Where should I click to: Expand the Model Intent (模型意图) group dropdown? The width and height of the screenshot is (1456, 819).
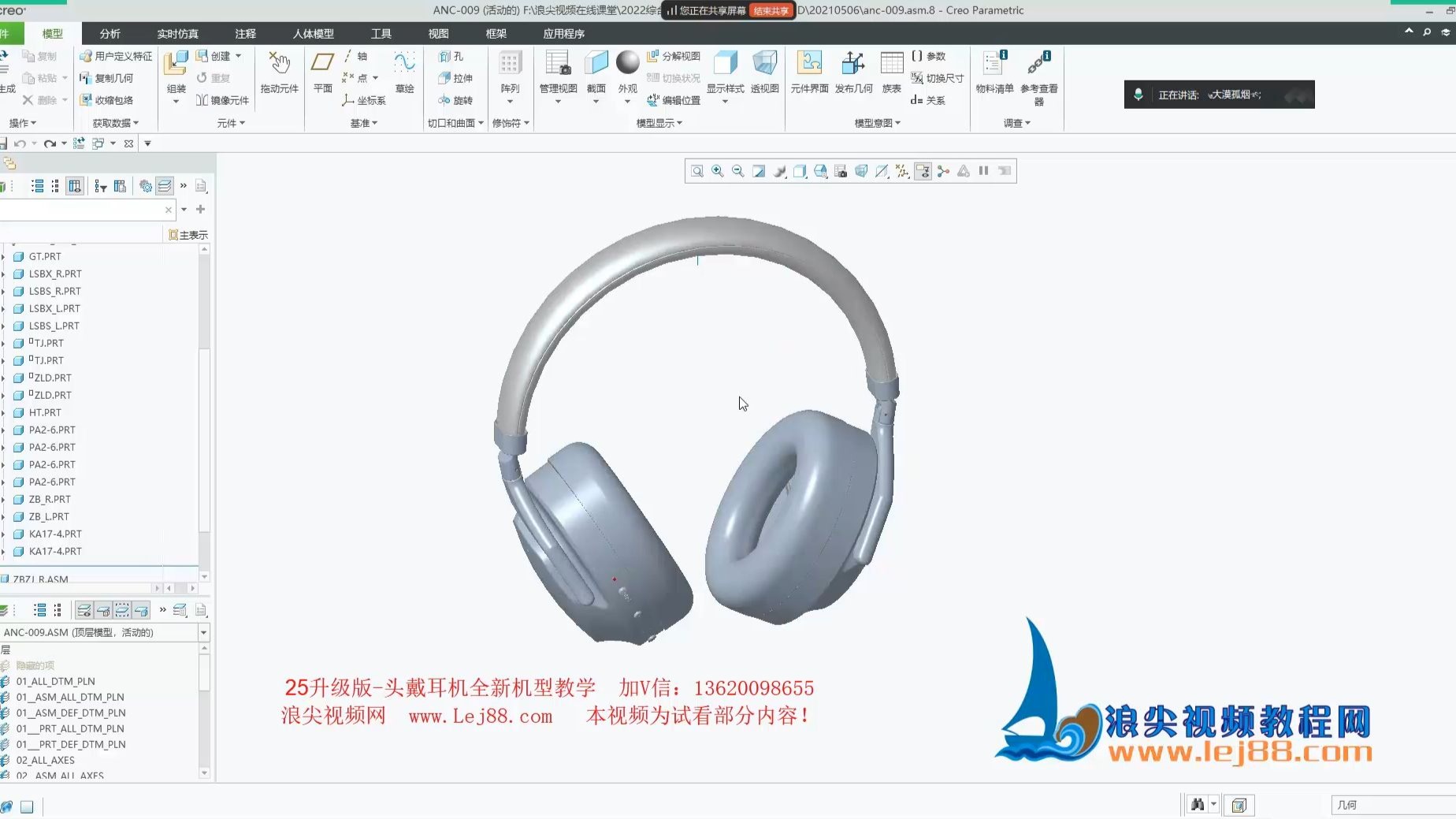[x=878, y=123]
